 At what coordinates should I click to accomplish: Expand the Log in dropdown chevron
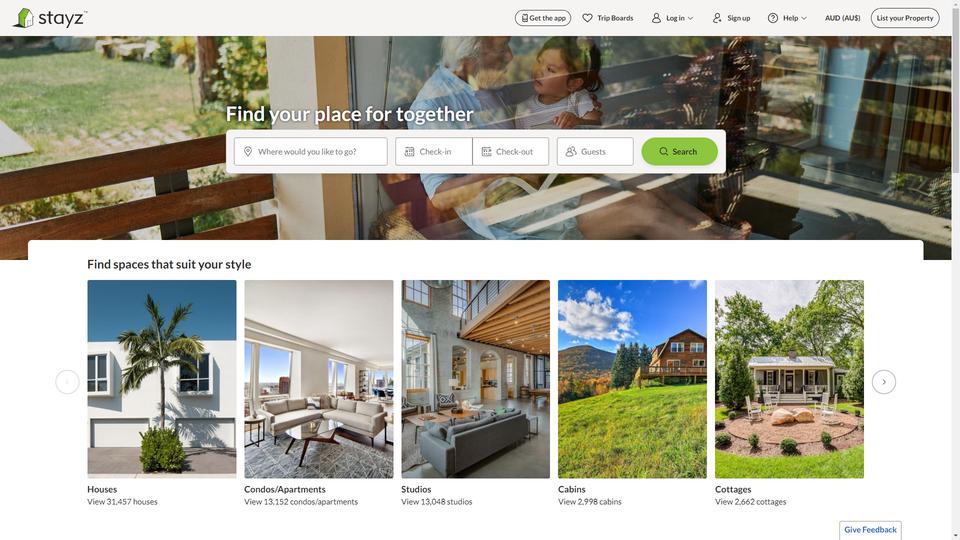[691, 18]
